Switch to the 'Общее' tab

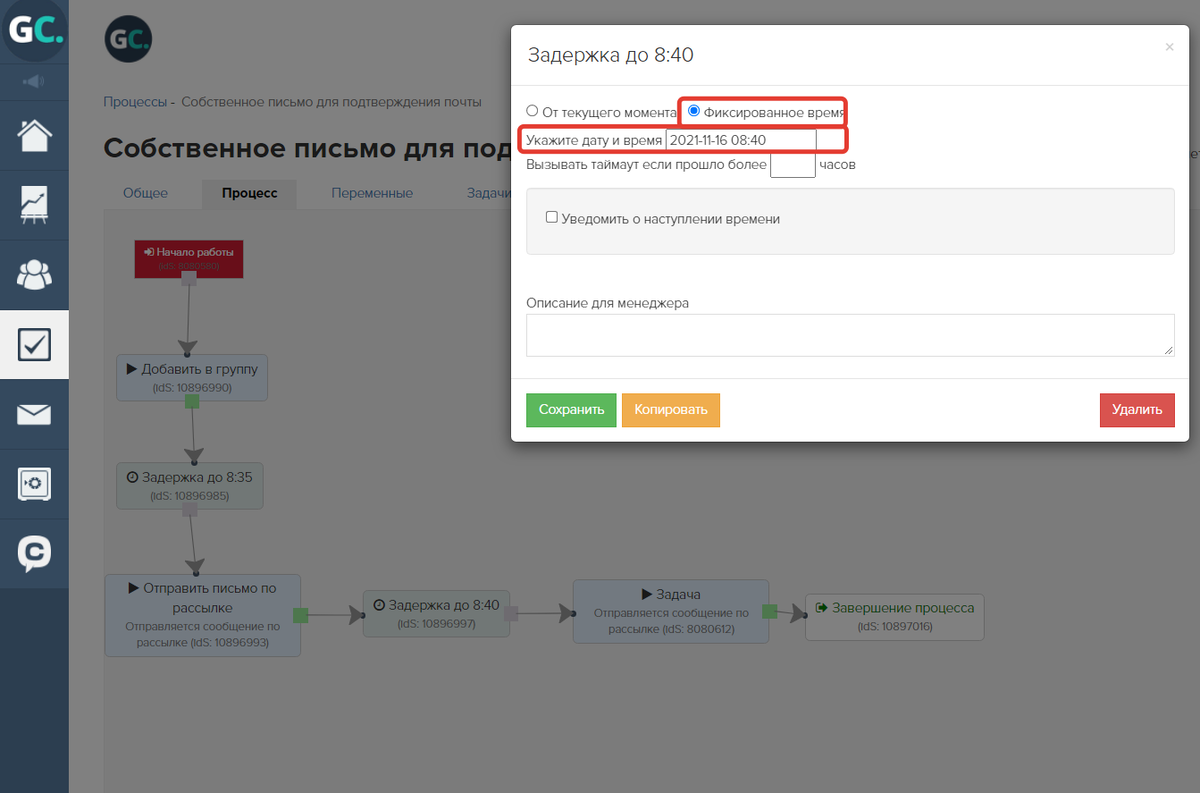pyautogui.click(x=145, y=193)
